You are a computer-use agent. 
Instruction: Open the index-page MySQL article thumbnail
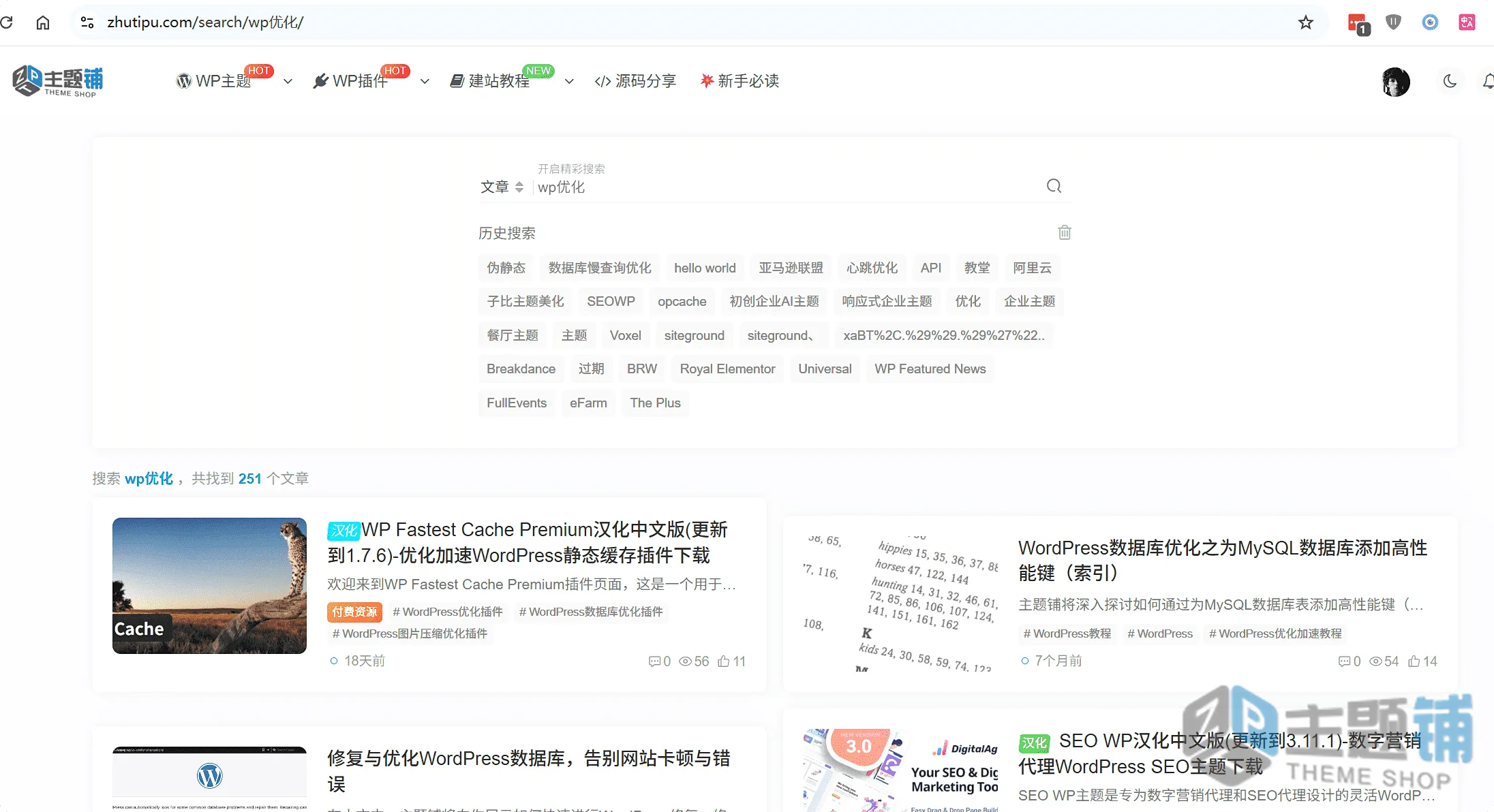900,604
